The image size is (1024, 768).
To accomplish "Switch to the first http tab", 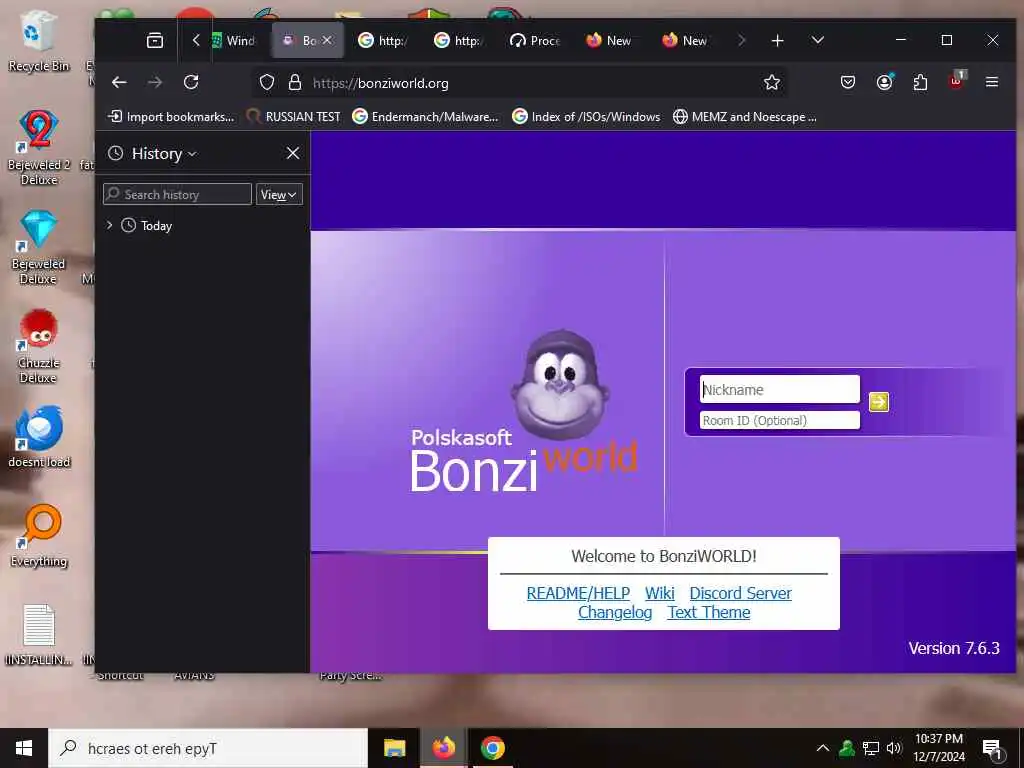I will pos(383,40).
